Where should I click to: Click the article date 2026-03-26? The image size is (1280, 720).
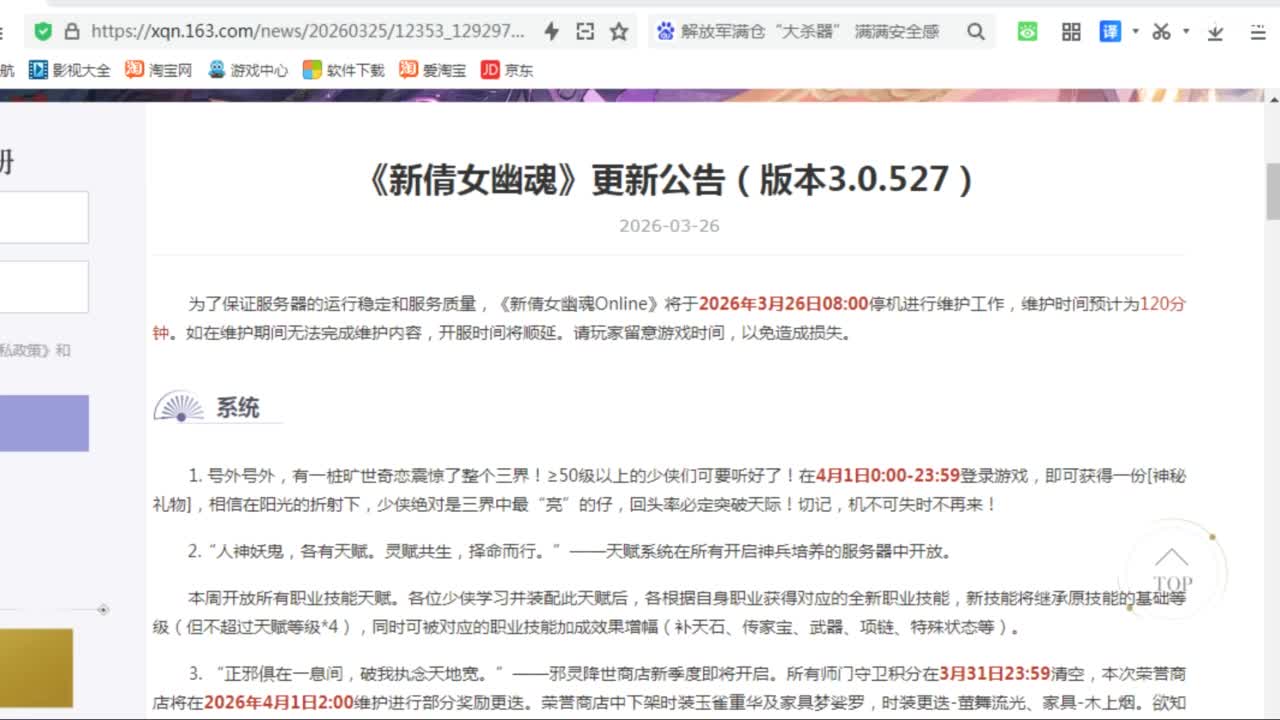tap(669, 226)
